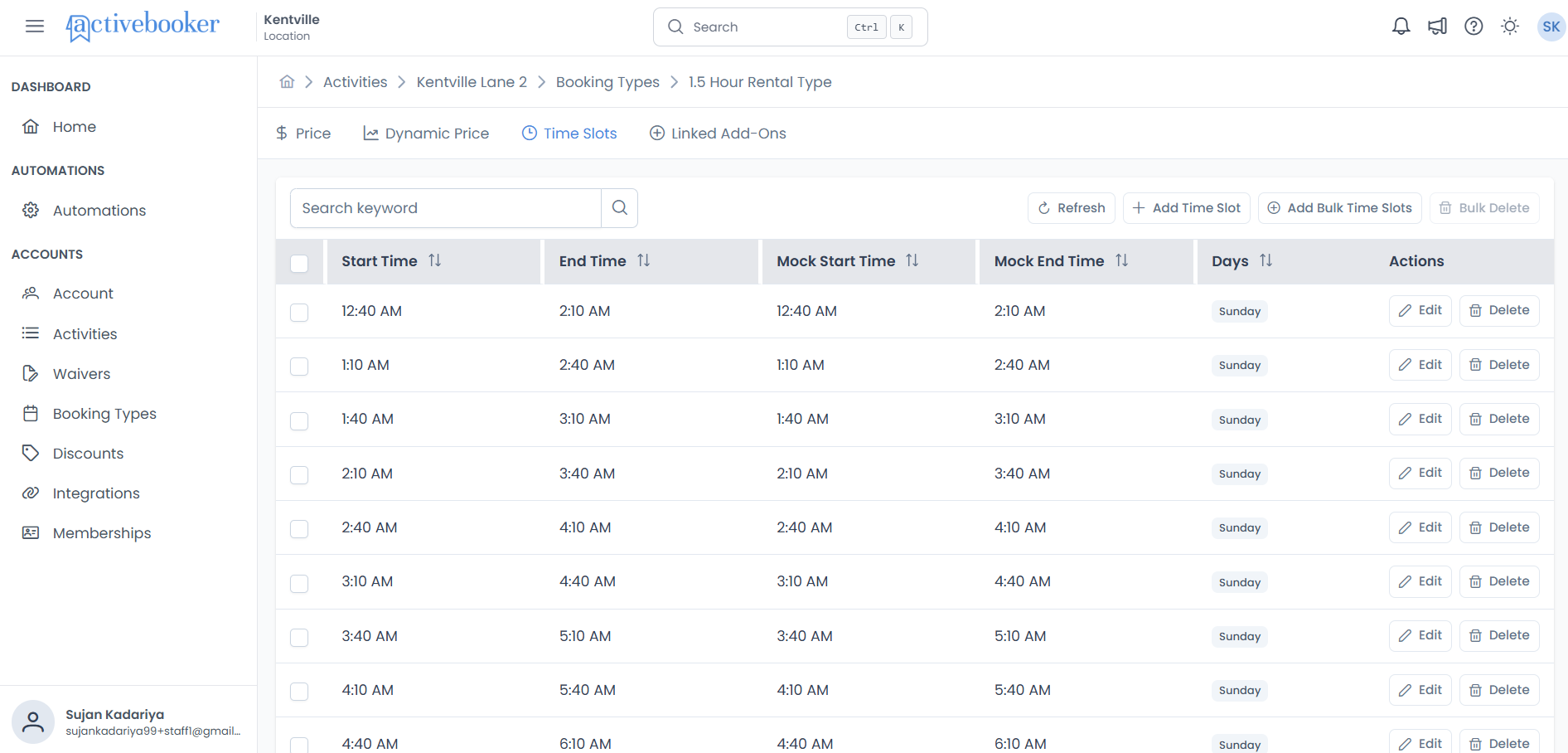The height and width of the screenshot is (753, 1568).
Task: Check the 3:40 AM start time row
Action: pyautogui.click(x=299, y=637)
